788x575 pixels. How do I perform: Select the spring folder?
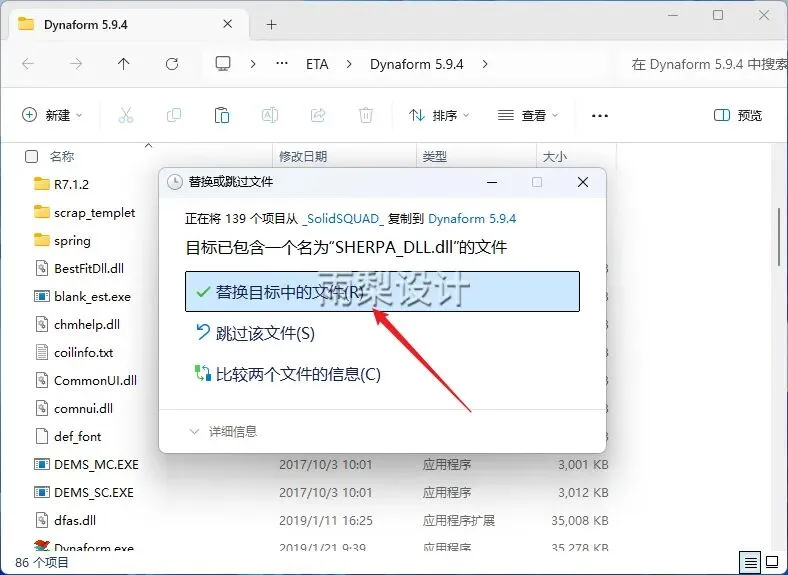pyautogui.click(x=72, y=241)
